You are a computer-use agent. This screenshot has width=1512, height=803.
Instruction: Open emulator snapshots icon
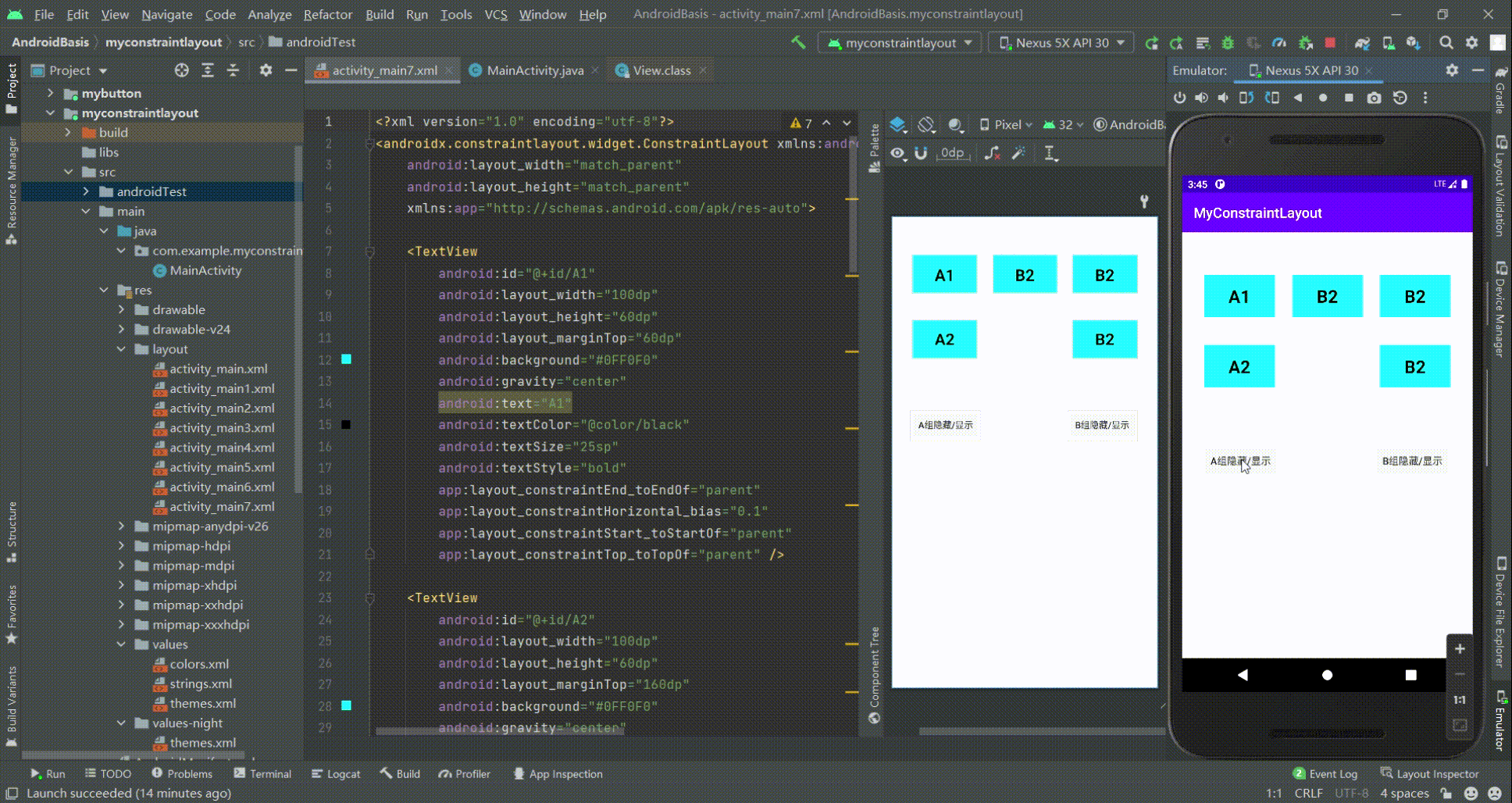click(x=1400, y=98)
